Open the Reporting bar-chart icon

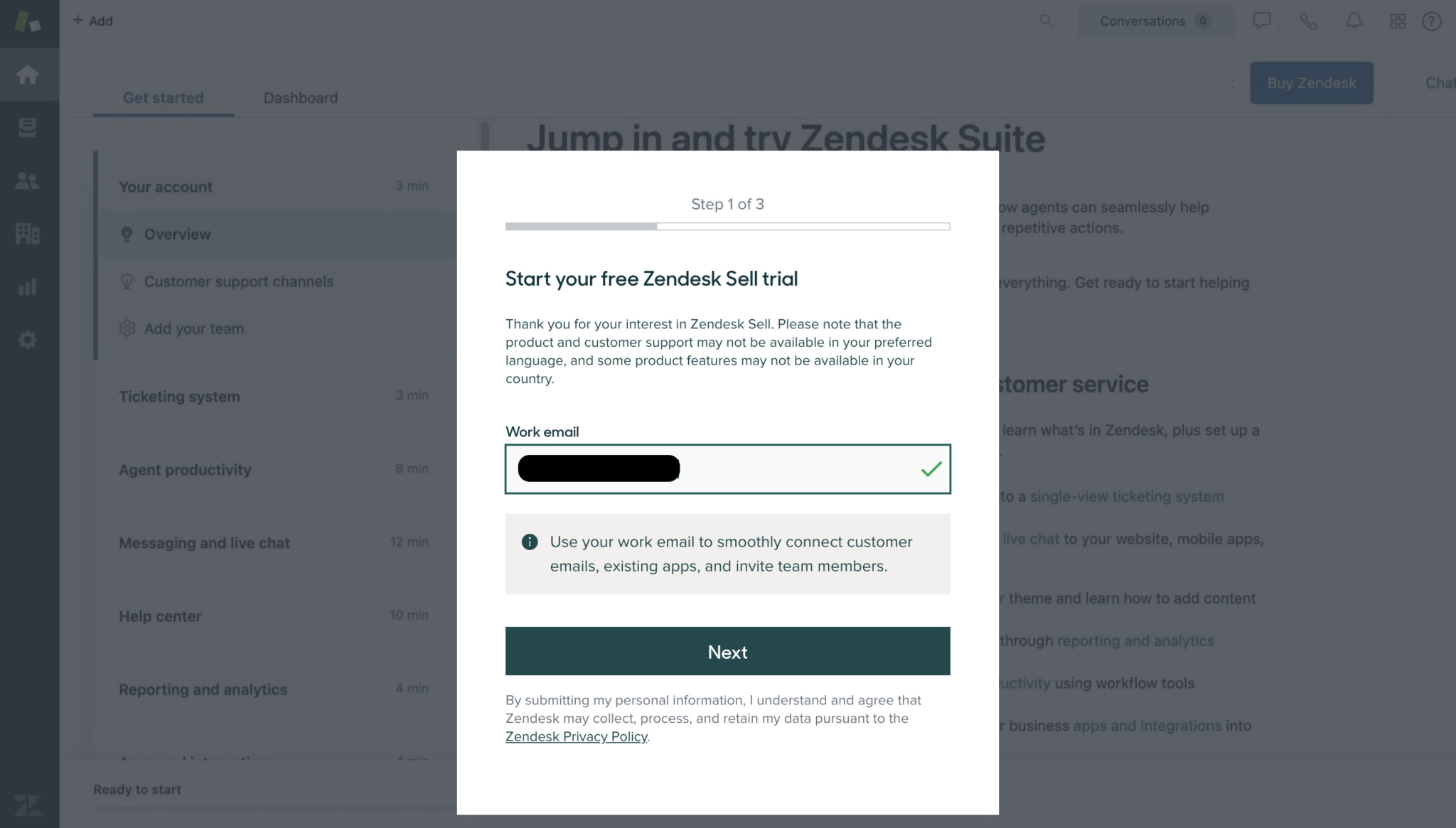[x=28, y=286]
